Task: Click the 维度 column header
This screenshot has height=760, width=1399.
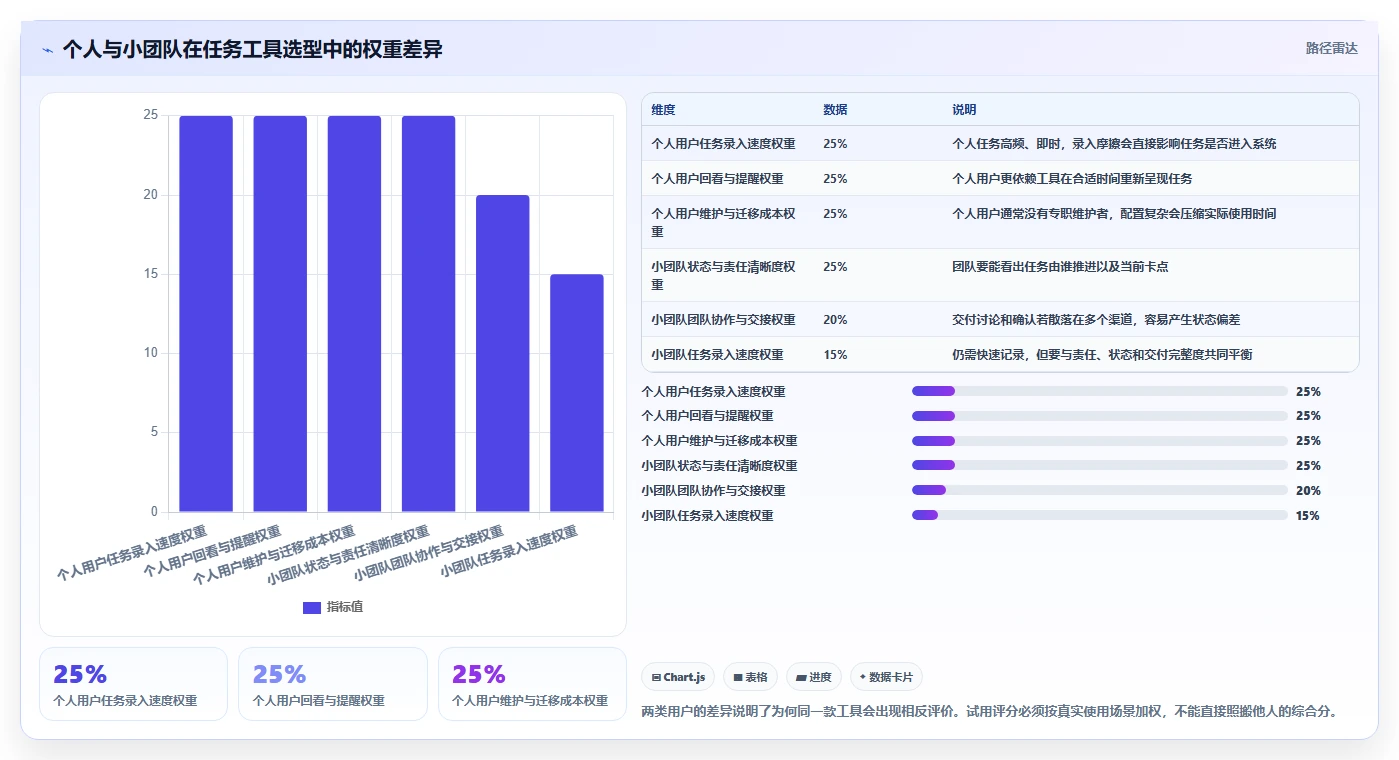Action: 663,110
